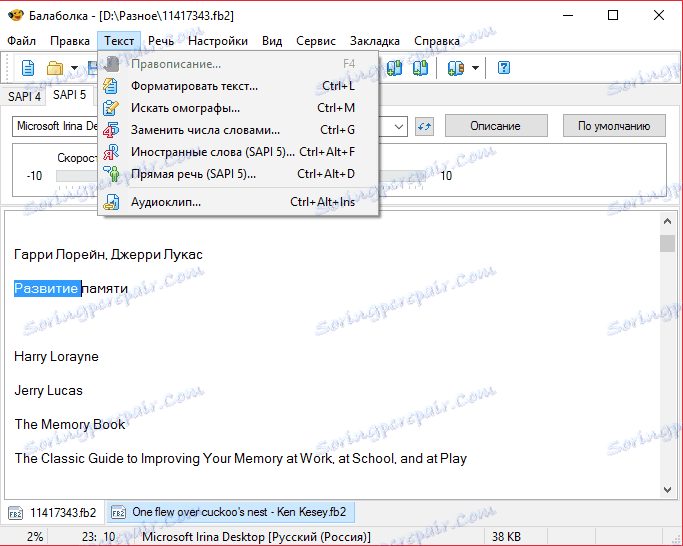Open the Настройки menu
683x546 pixels.
coord(218,41)
